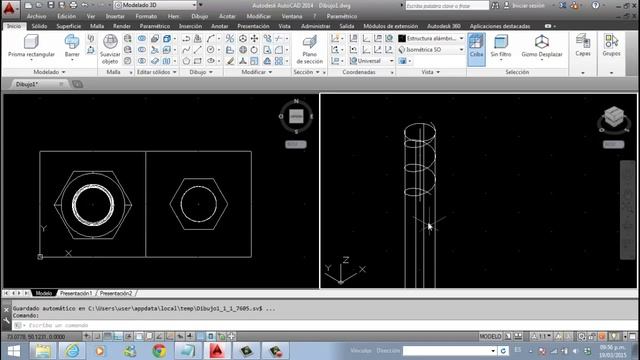
Task: Switch to the Superficie ribbon tab
Action: point(69,26)
